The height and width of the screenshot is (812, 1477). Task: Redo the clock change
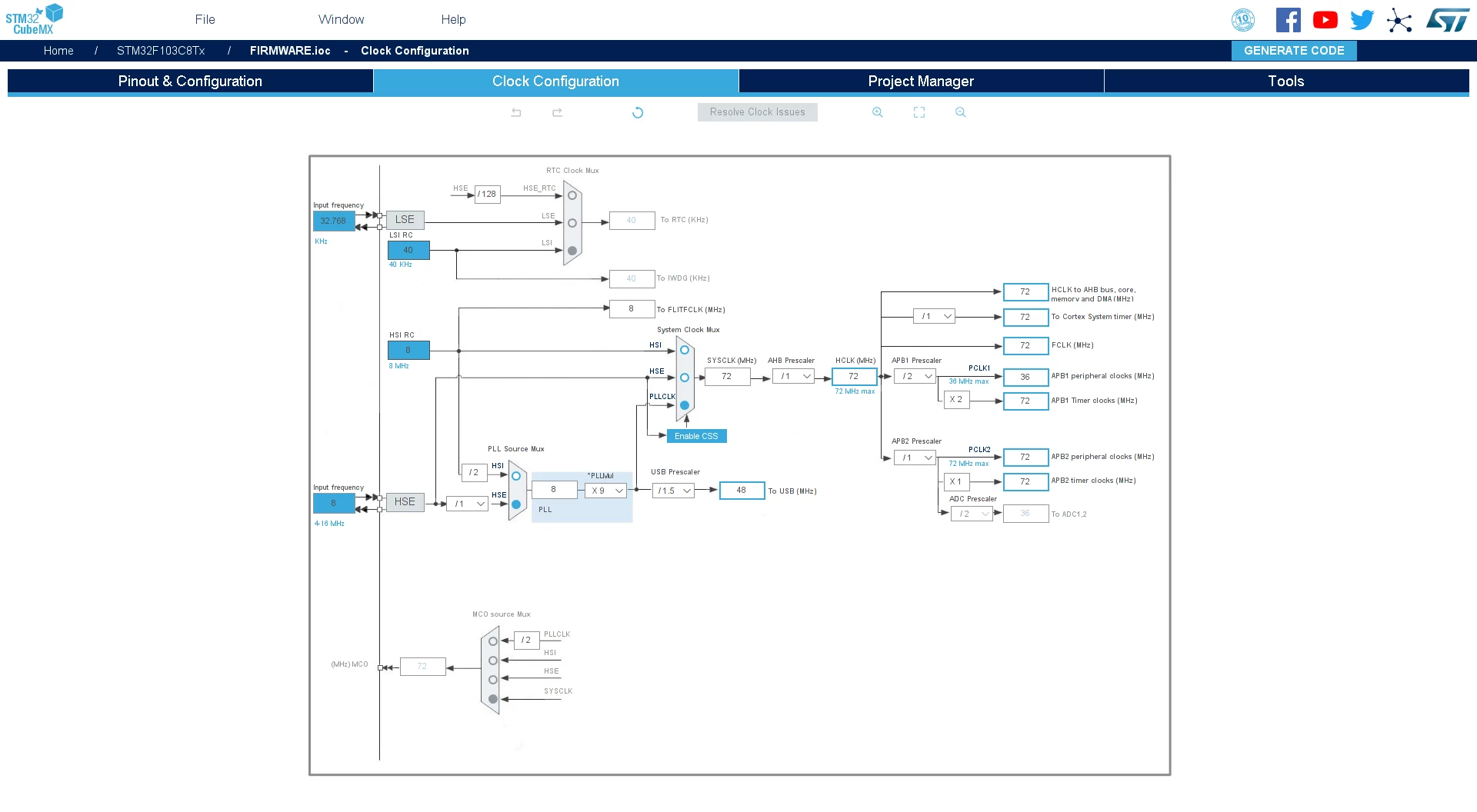pos(558,112)
